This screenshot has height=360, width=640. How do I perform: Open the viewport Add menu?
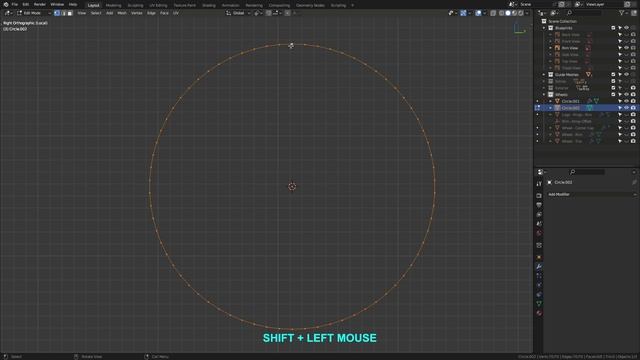click(x=109, y=13)
